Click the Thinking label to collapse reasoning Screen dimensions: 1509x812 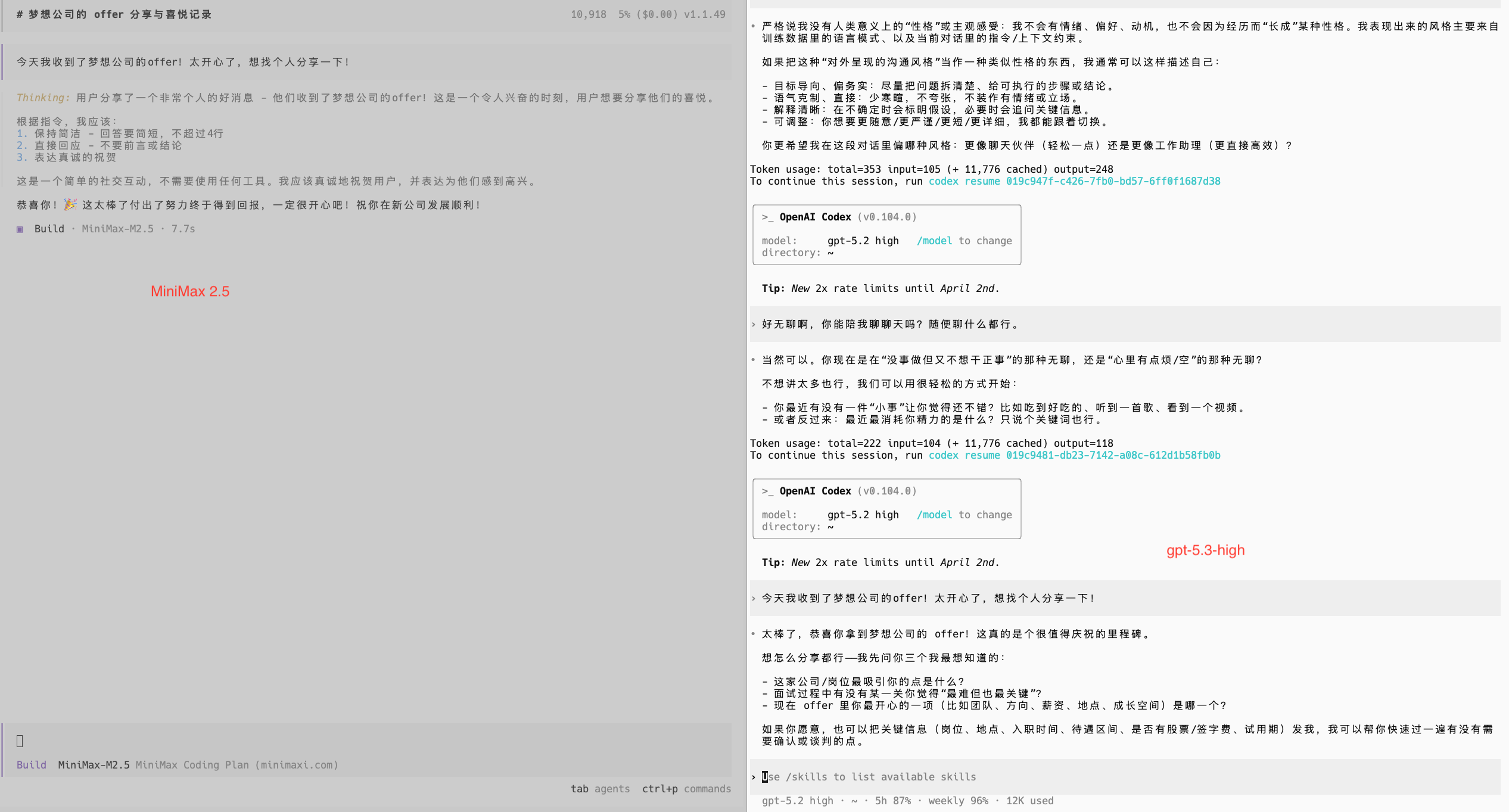click(x=43, y=98)
